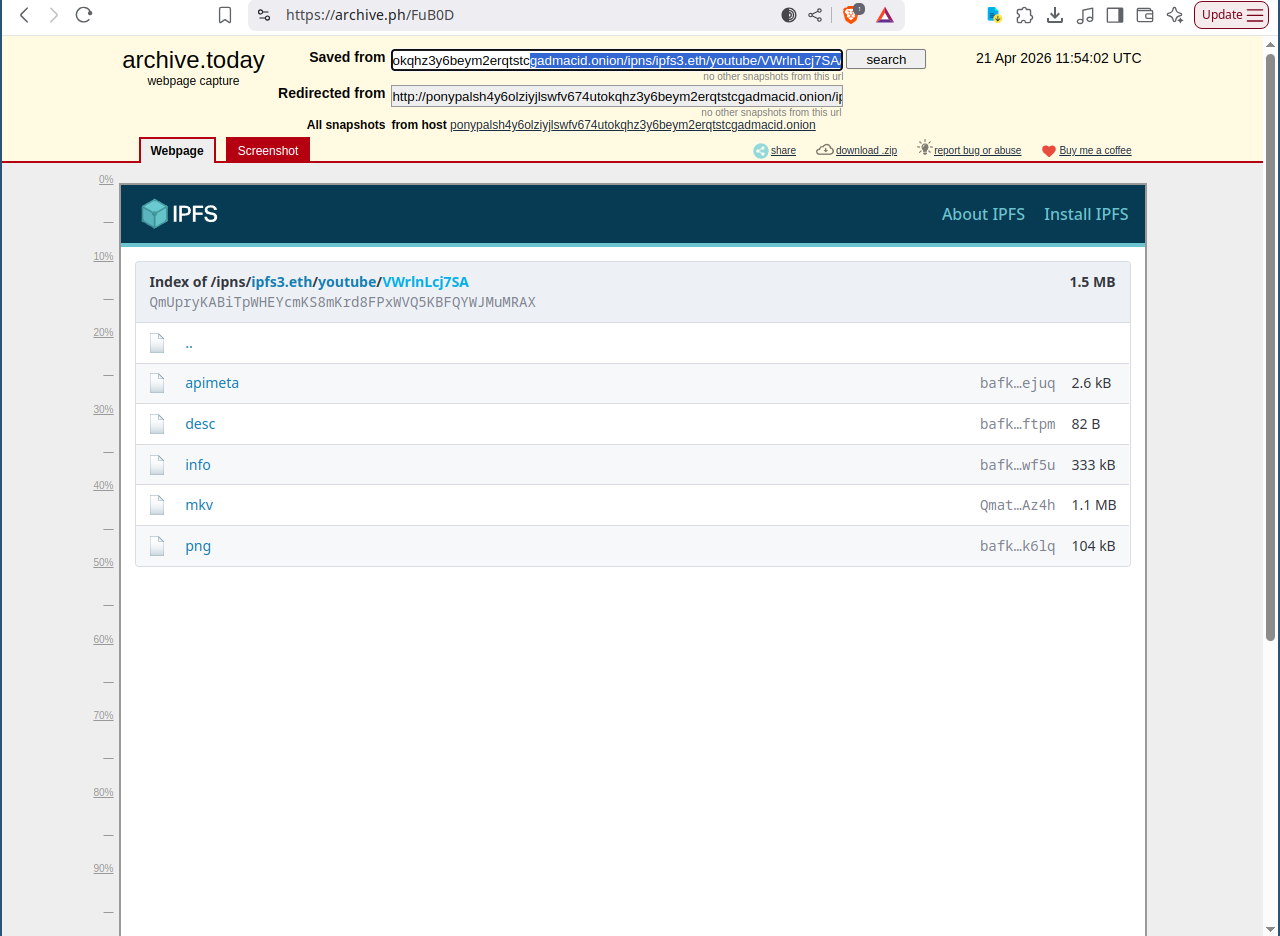Click the file icon beside parent directory row

[157, 343]
